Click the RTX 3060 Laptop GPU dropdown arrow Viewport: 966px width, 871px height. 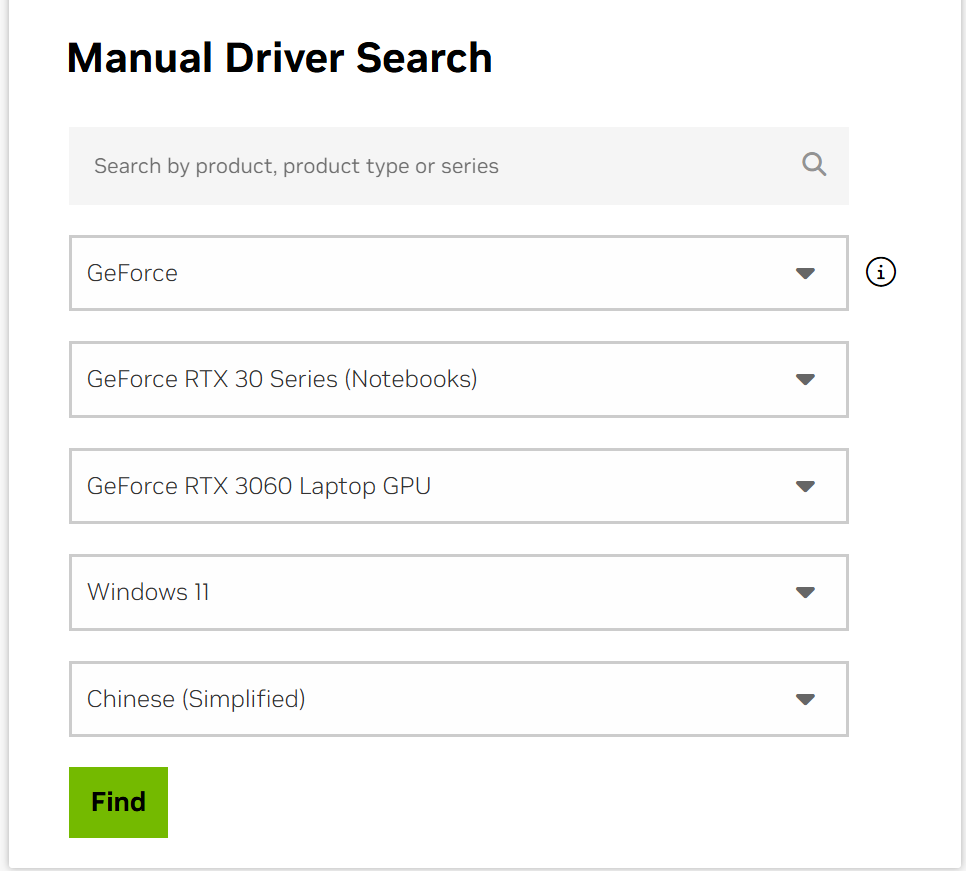click(805, 486)
